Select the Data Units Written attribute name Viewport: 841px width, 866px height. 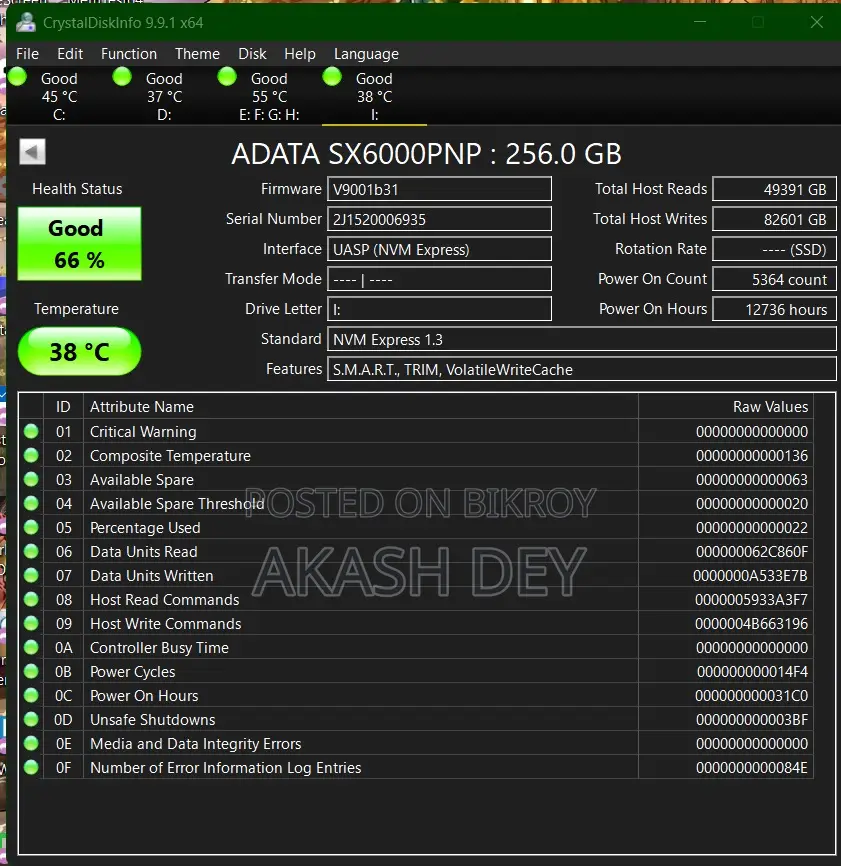(151, 575)
